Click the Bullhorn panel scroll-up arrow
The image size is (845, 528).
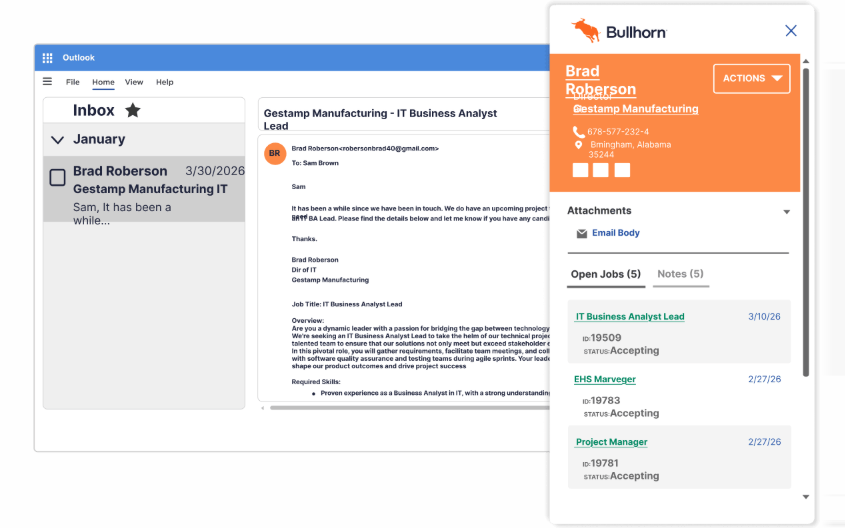(x=806, y=61)
